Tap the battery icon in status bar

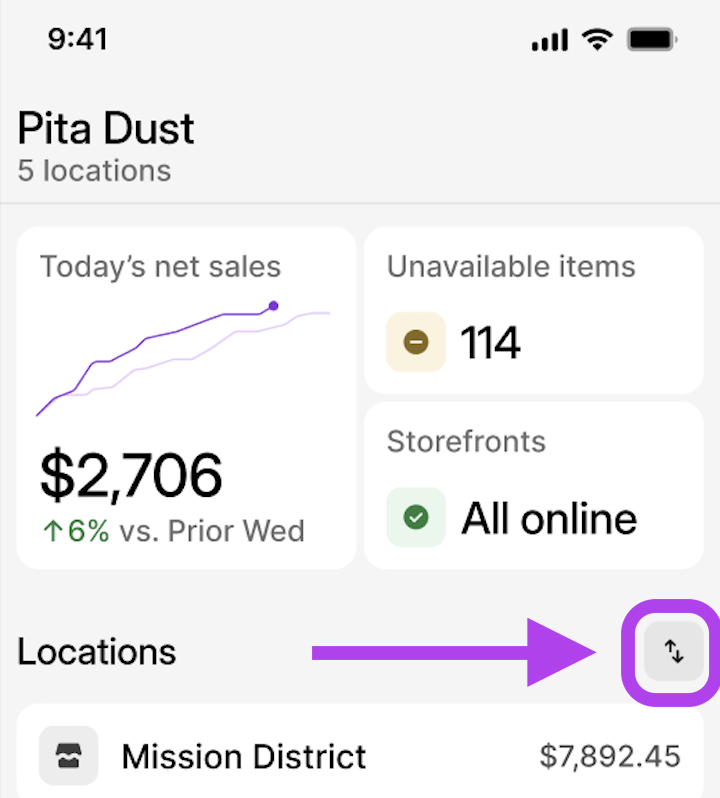654,40
